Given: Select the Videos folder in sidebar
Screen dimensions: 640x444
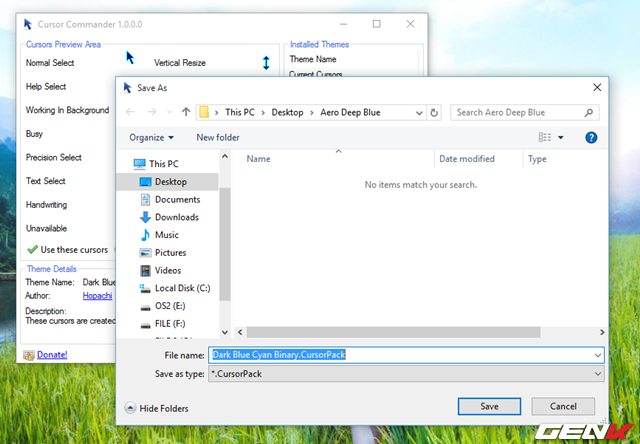Looking at the screenshot, I should click(168, 270).
